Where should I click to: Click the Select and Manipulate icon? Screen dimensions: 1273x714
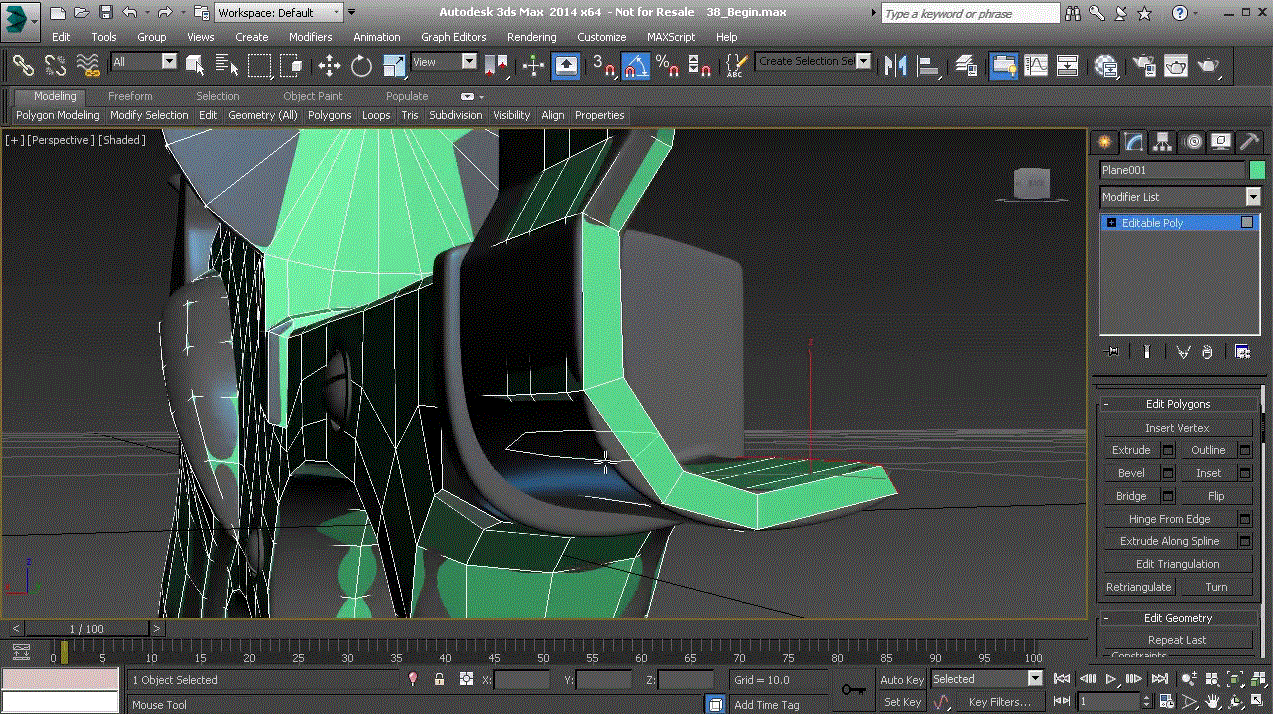(533, 66)
